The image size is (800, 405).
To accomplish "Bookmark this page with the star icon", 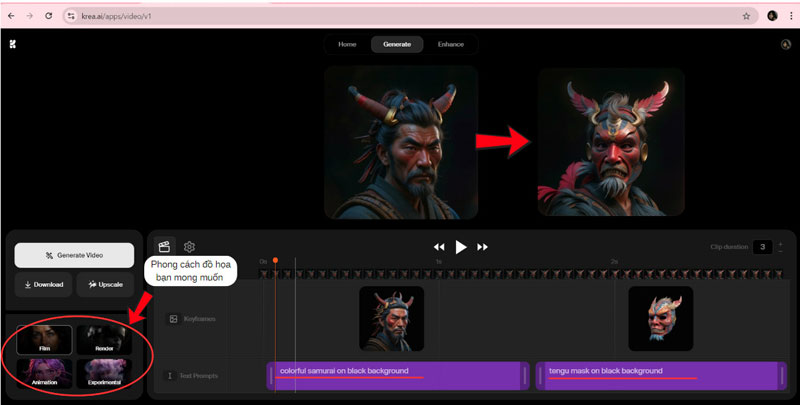I will pyautogui.click(x=746, y=16).
